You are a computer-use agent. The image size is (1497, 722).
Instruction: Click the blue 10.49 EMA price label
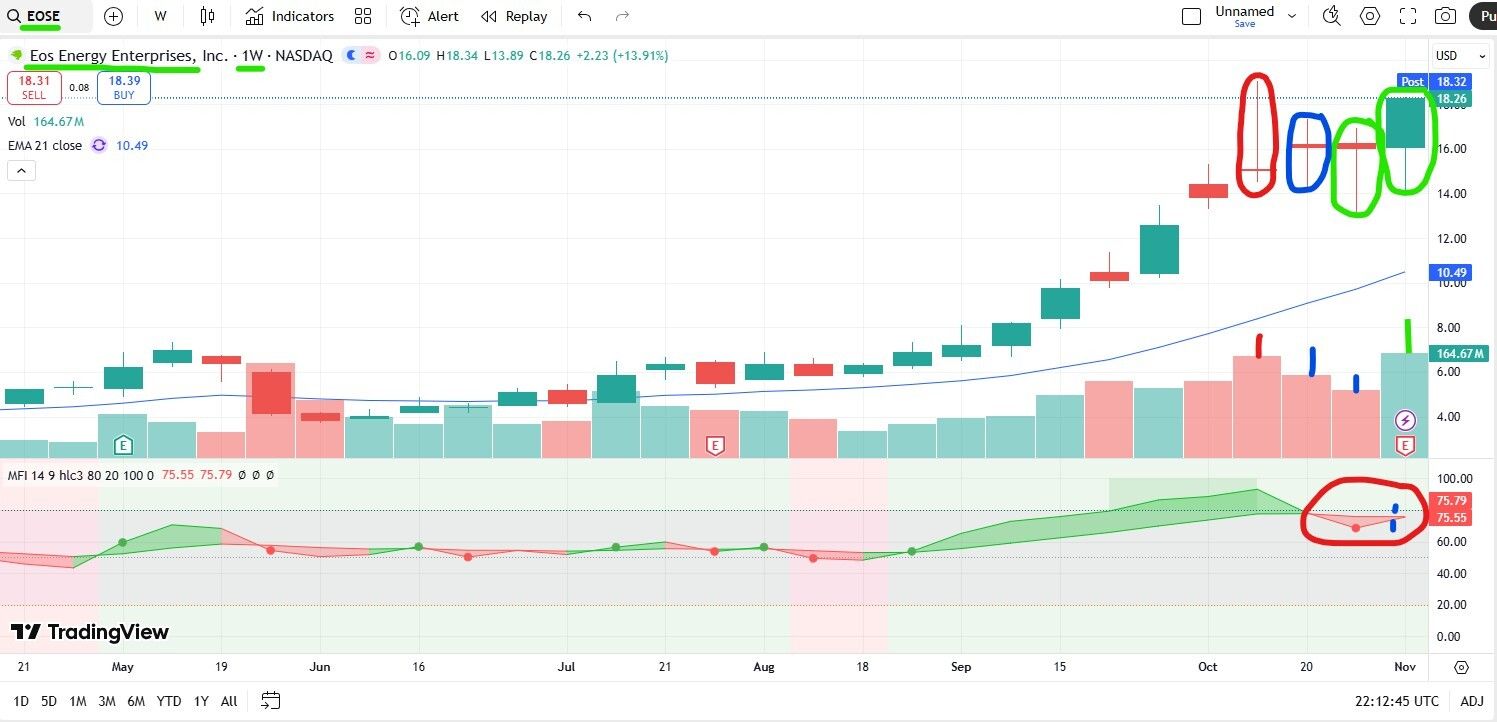(x=1451, y=273)
